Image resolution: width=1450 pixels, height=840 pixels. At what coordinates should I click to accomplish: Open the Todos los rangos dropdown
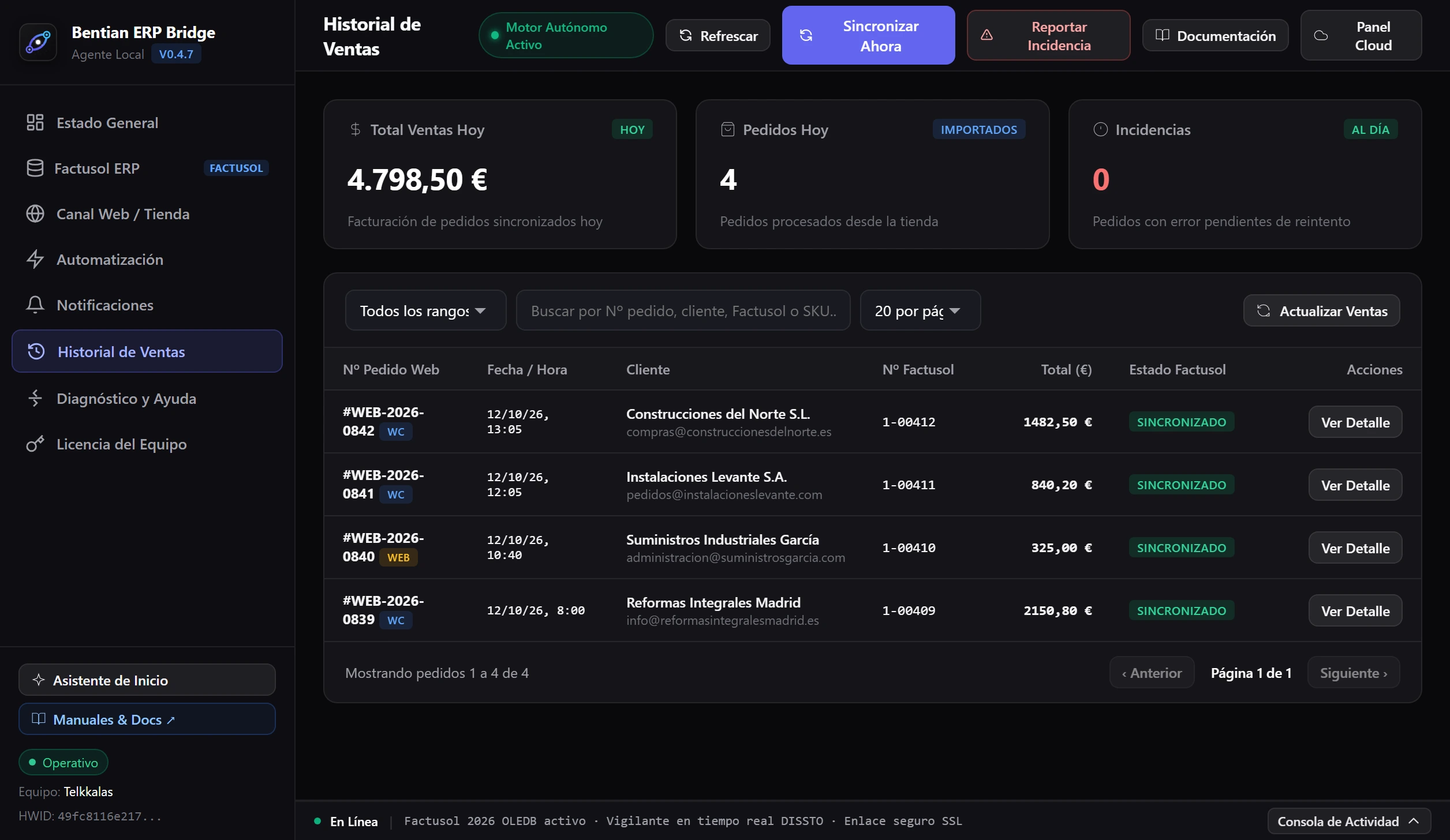click(425, 310)
